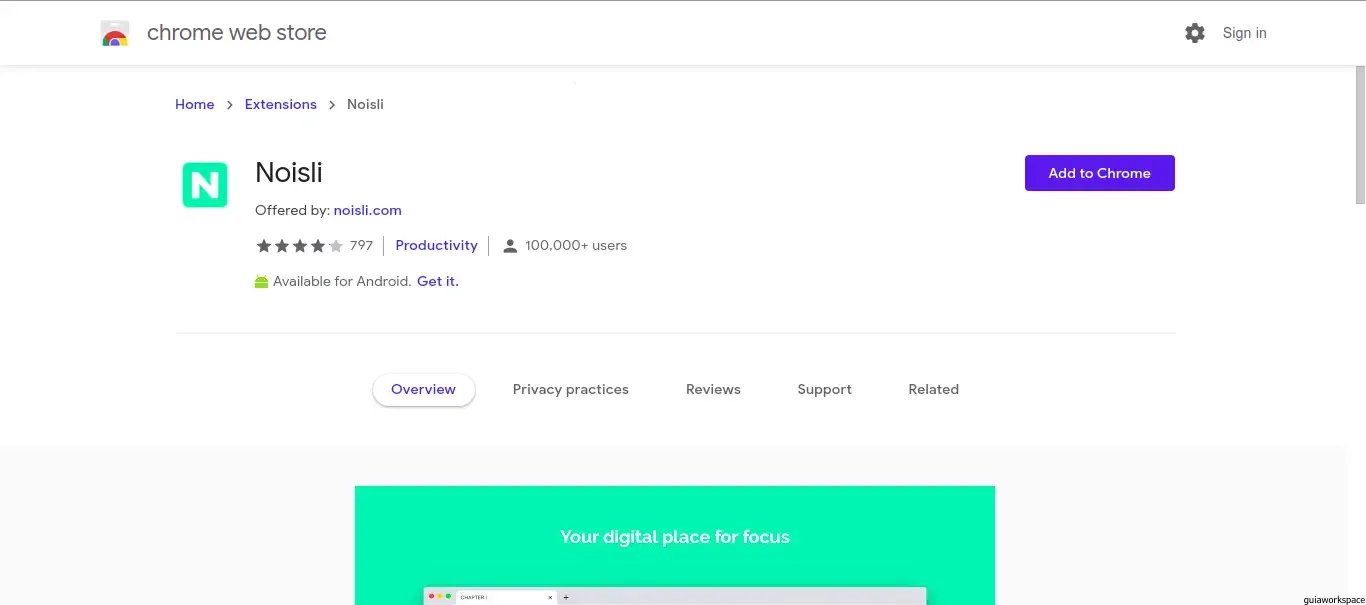Image resolution: width=1366 pixels, height=605 pixels.
Task: Add Noisli to Chrome
Action: point(1100,173)
